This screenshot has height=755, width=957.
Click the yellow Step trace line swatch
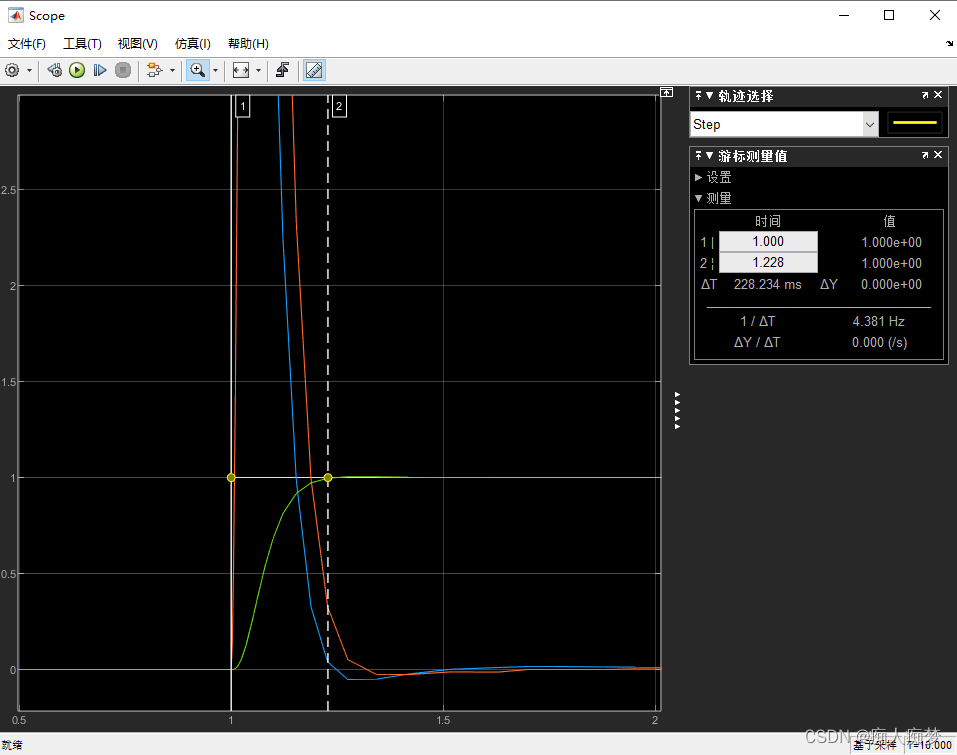click(x=914, y=123)
